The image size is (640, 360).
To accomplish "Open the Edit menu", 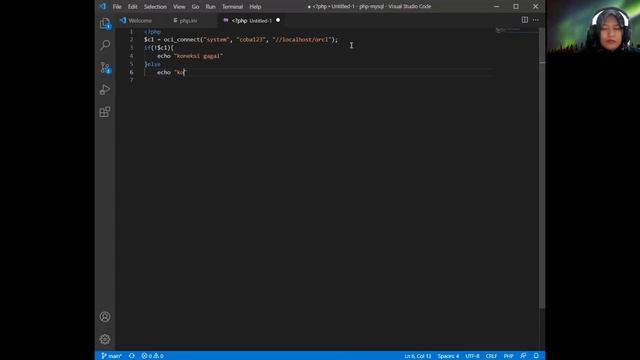I will pos(133,7).
